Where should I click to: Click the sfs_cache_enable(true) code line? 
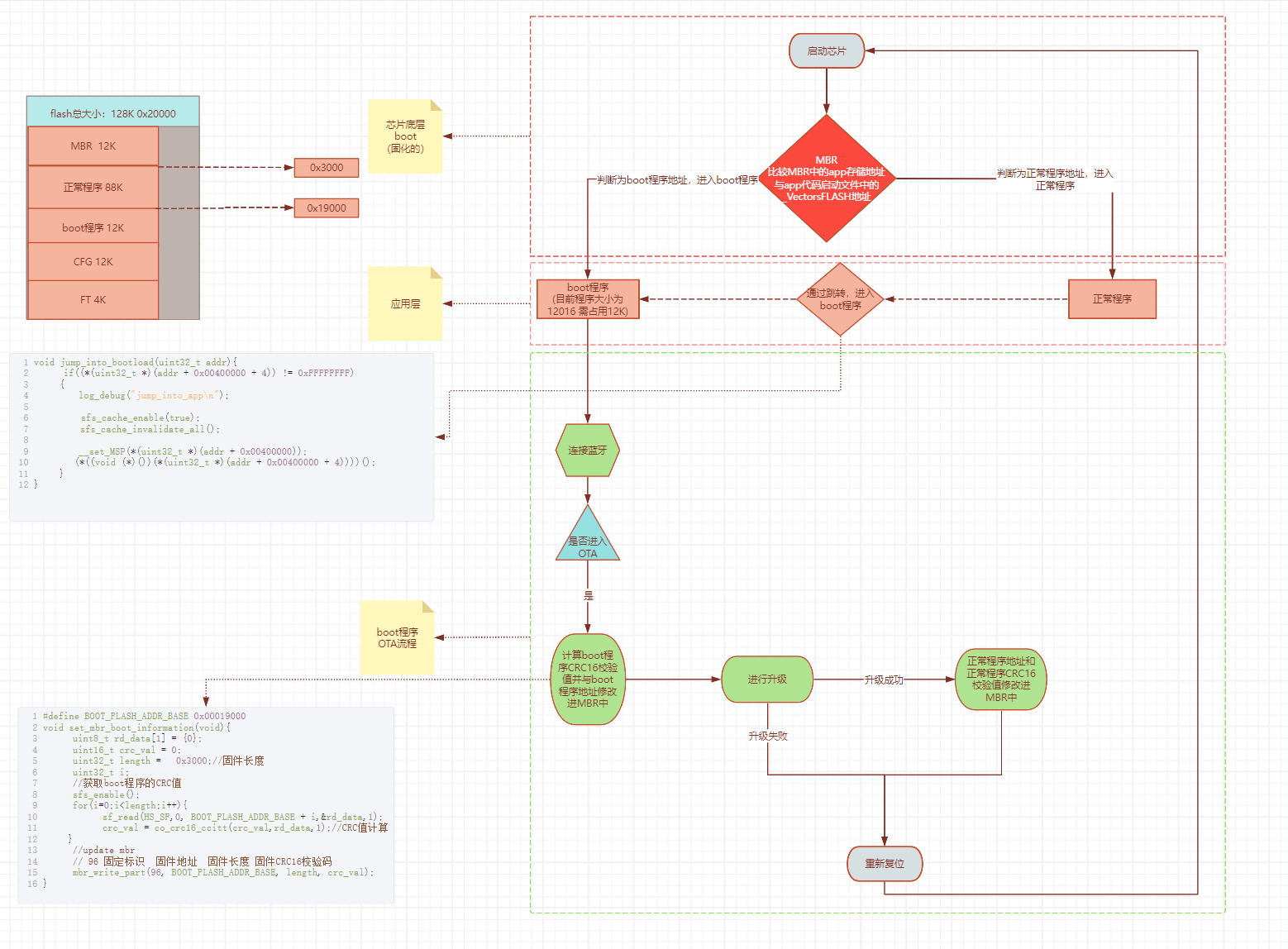tap(140, 418)
